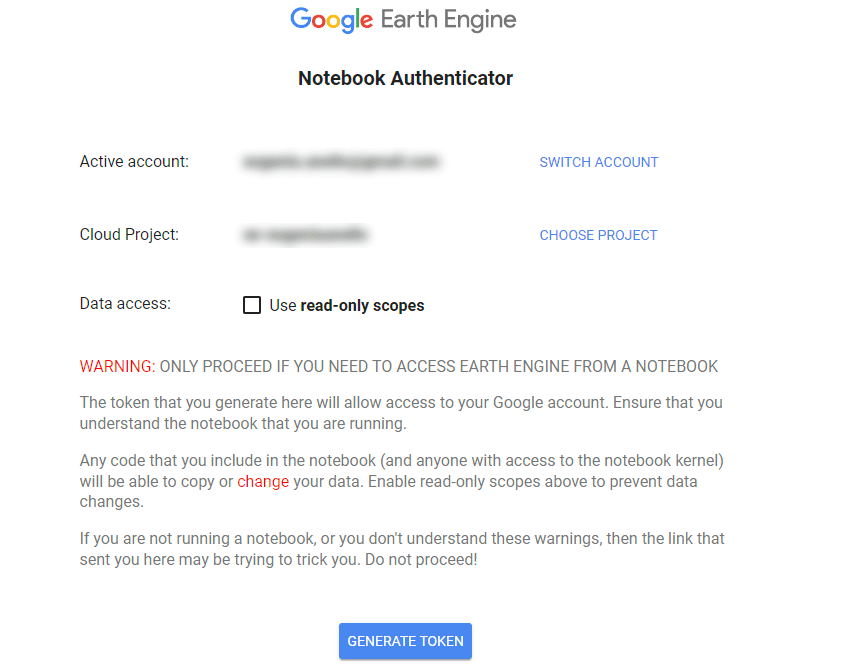Screen dimensions: 850x669
Task: Enable the read-only scopes checkbox
Action: [252, 305]
